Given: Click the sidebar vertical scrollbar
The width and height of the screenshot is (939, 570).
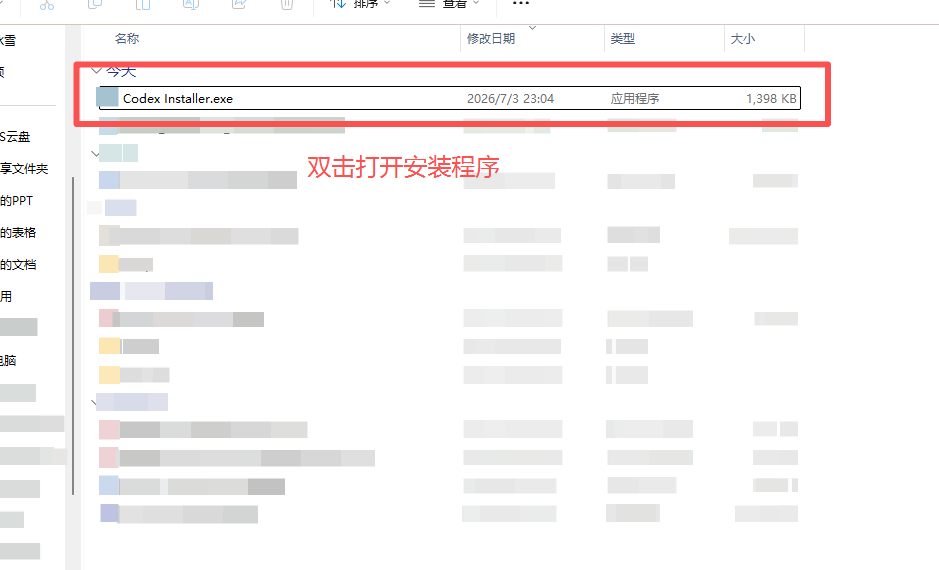Looking at the screenshot, I should tap(73, 335).
